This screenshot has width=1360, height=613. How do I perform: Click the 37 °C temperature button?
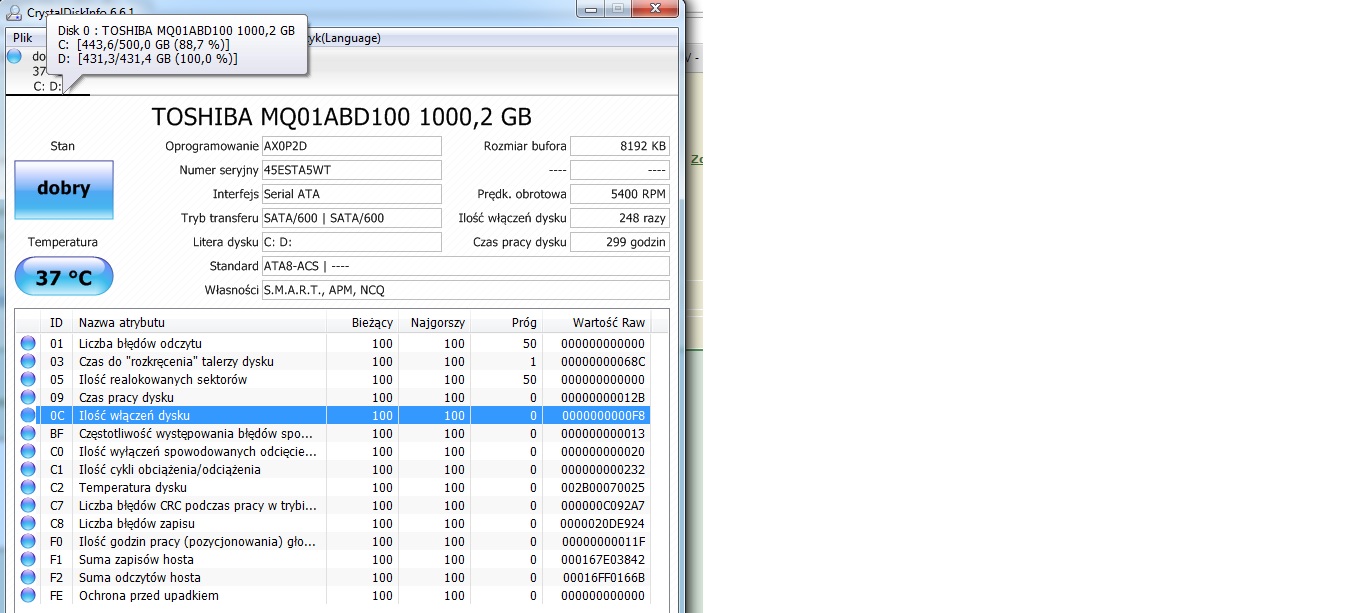point(64,277)
